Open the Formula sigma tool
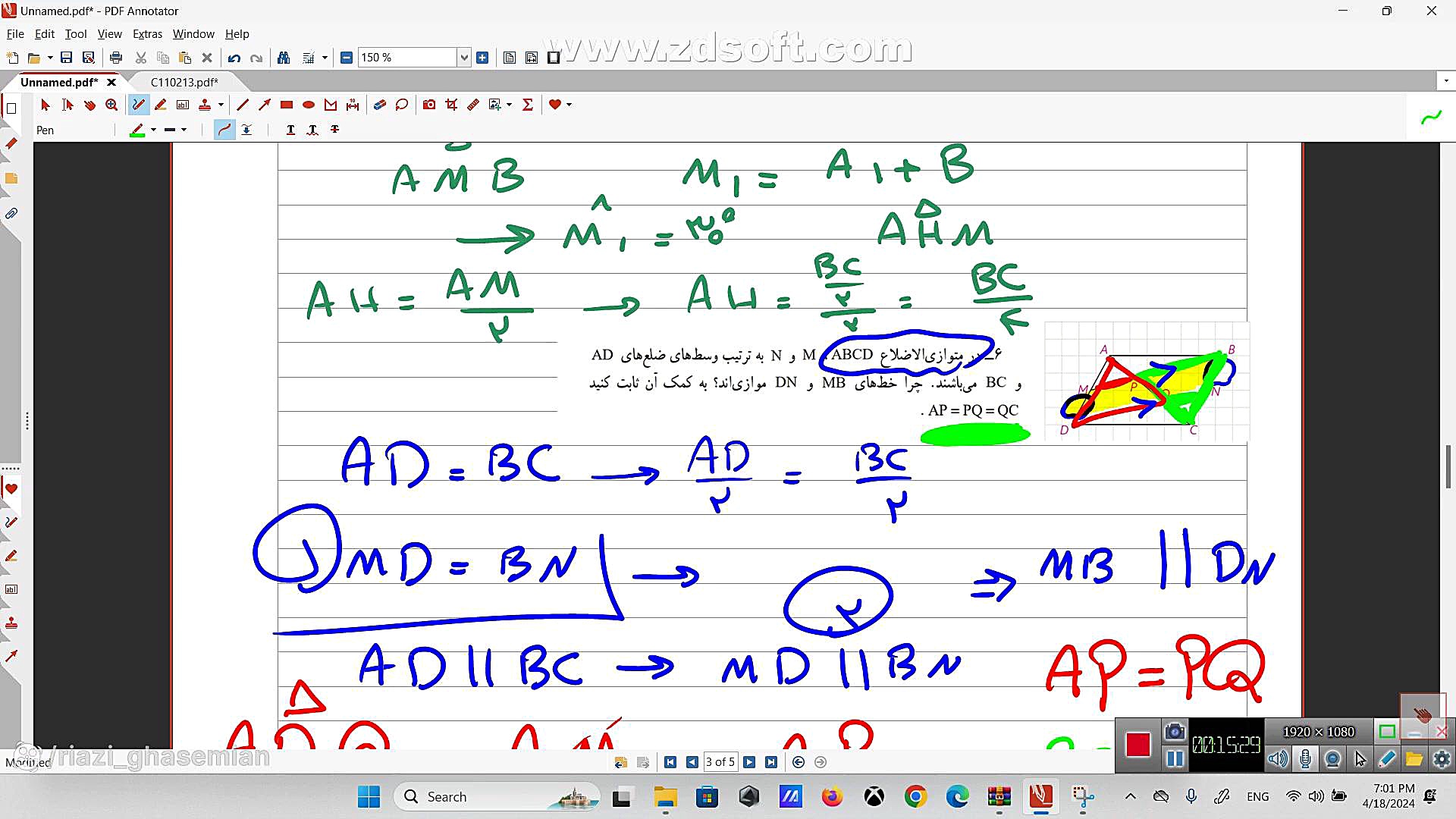This screenshot has width=1456, height=819. pos(528,105)
